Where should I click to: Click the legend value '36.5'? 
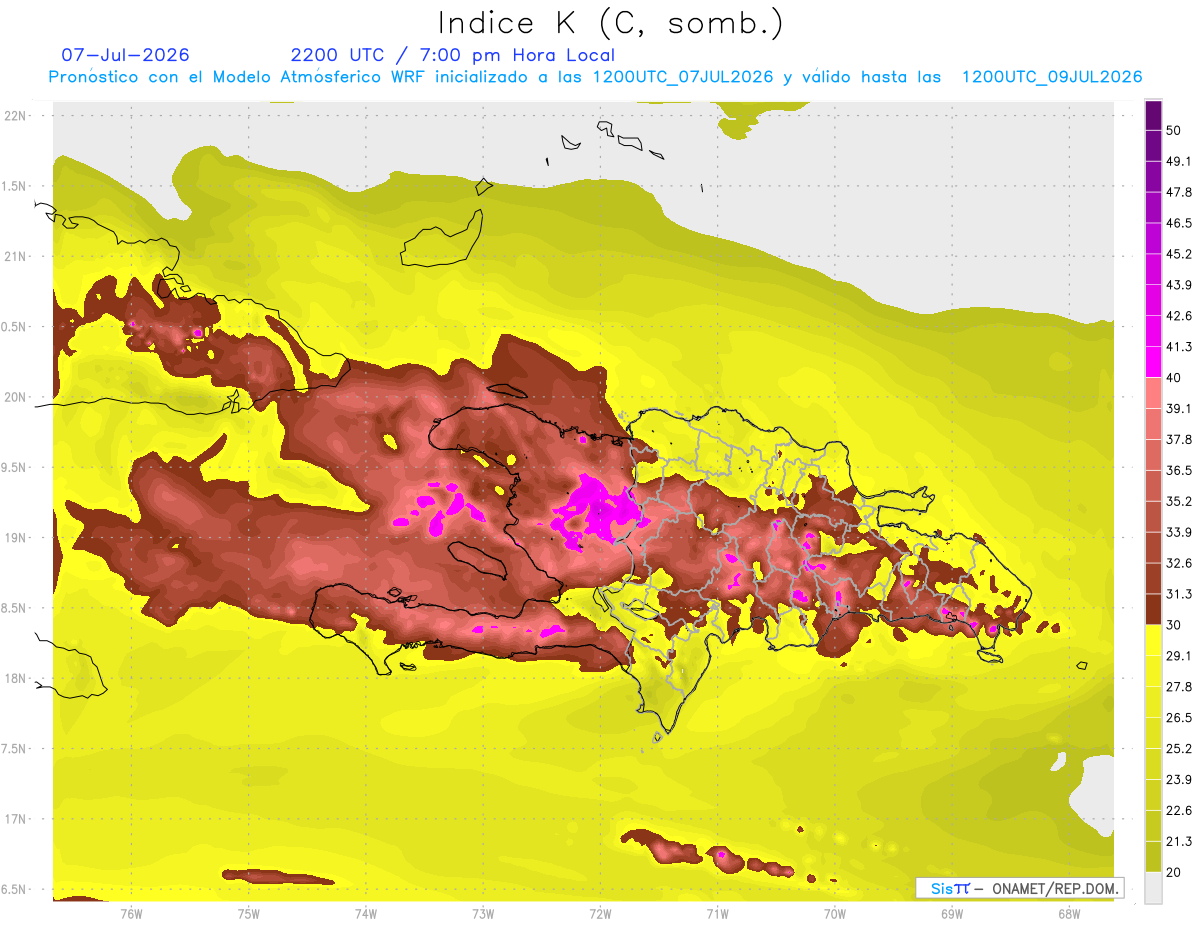[x=1179, y=470]
